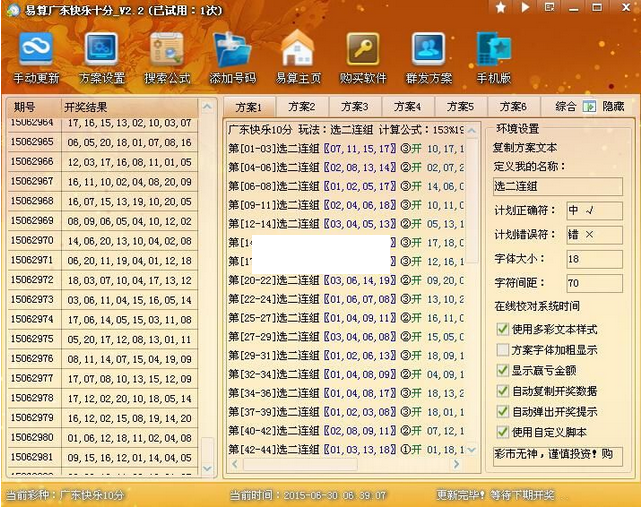Click the 字符间距 field showing 70
The height and width of the screenshot is (507, 641).
(x=594, y=283)
